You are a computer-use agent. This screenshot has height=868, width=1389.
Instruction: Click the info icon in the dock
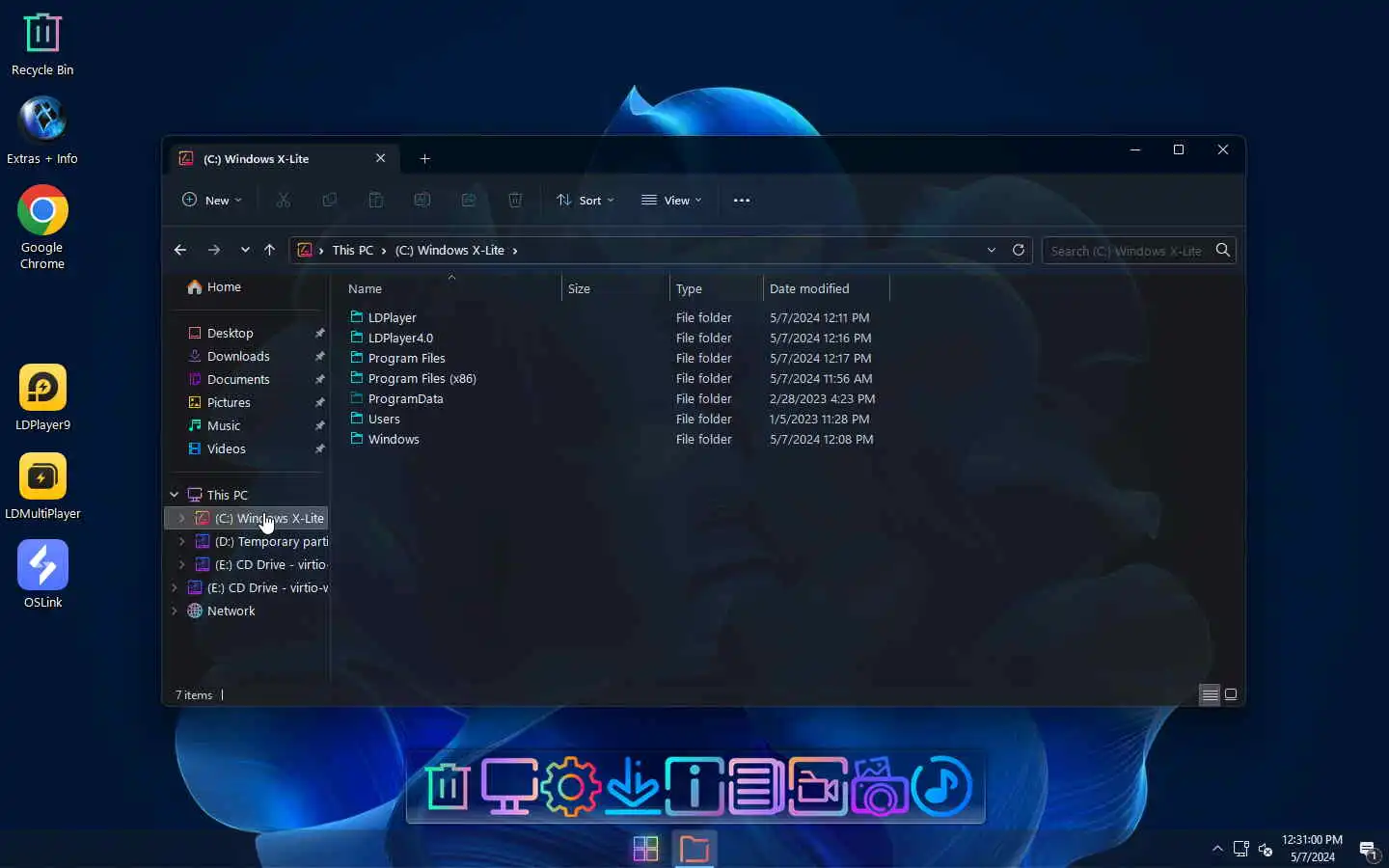click(694, 787)
